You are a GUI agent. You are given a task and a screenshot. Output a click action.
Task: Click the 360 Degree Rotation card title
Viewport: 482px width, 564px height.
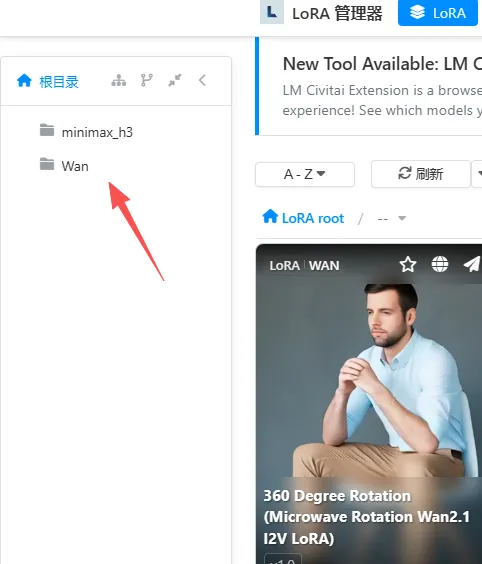tap(367, 517)
